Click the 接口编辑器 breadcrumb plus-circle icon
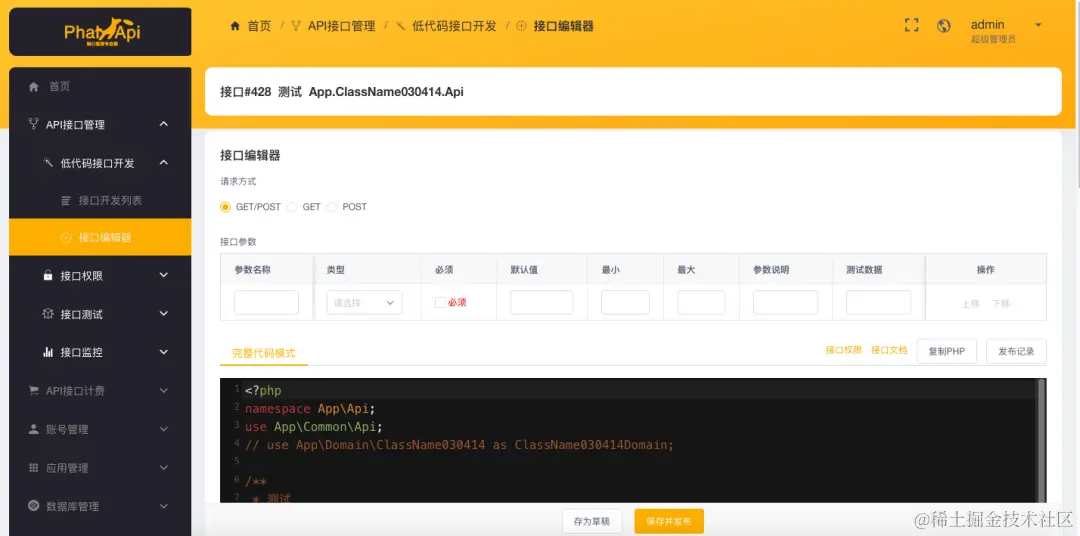This screenshot has width=1080, height=536. pos(521,26)
